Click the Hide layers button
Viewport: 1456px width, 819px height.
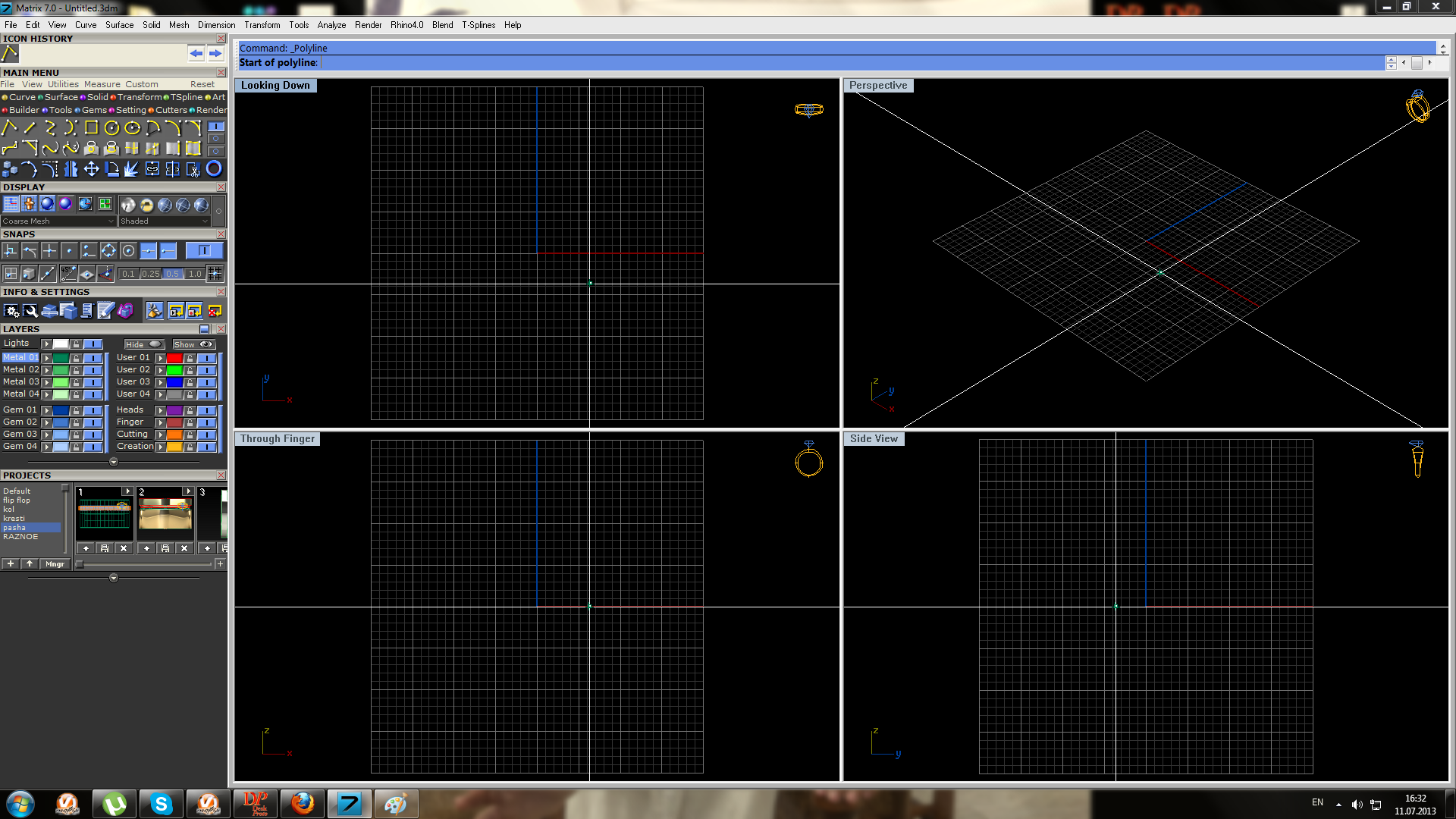coord(143,344)
